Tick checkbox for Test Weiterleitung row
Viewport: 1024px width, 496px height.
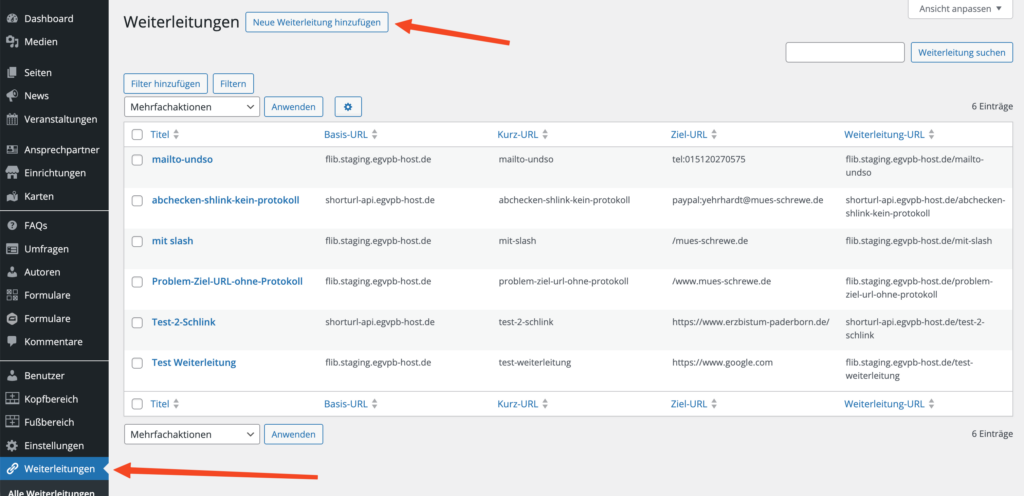138,362
